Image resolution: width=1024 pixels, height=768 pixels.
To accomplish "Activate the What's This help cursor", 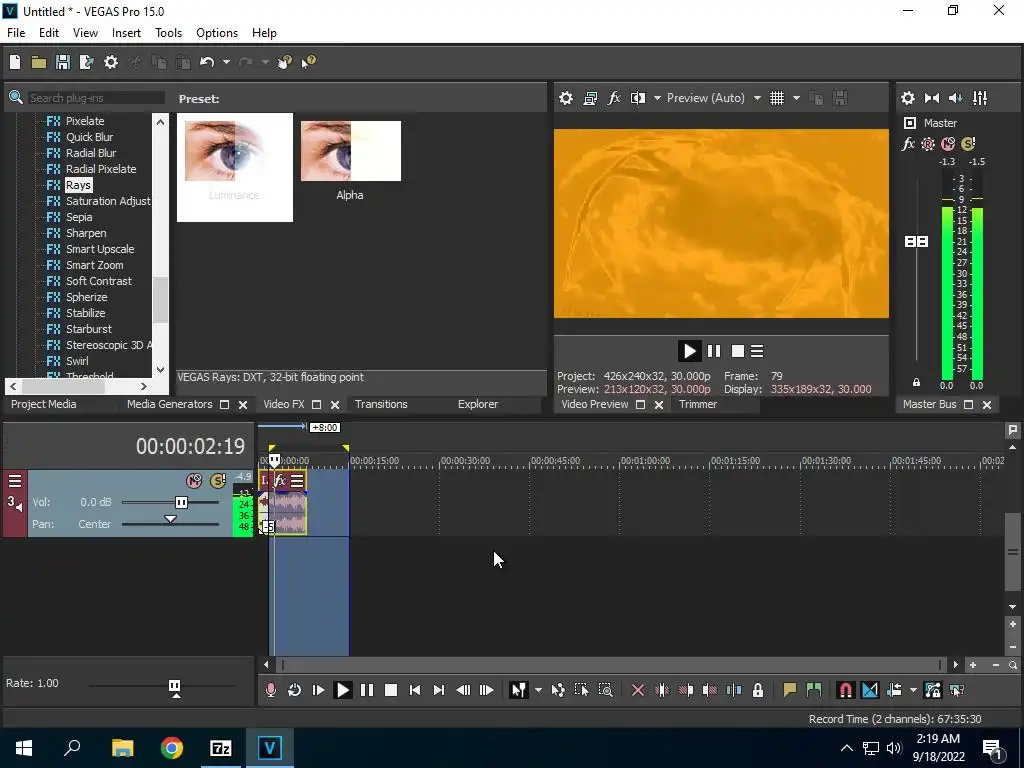I will 309,62.
